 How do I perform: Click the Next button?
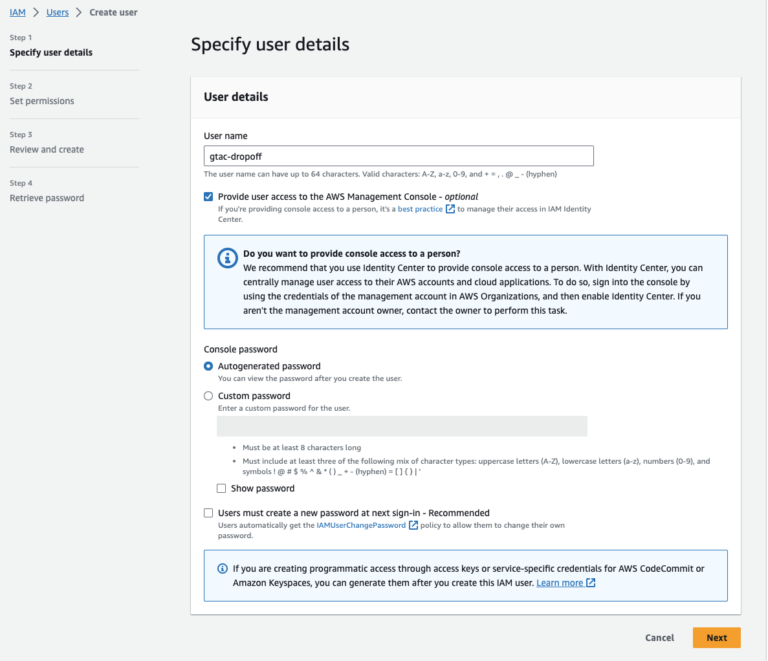click(x=717, y=637)
